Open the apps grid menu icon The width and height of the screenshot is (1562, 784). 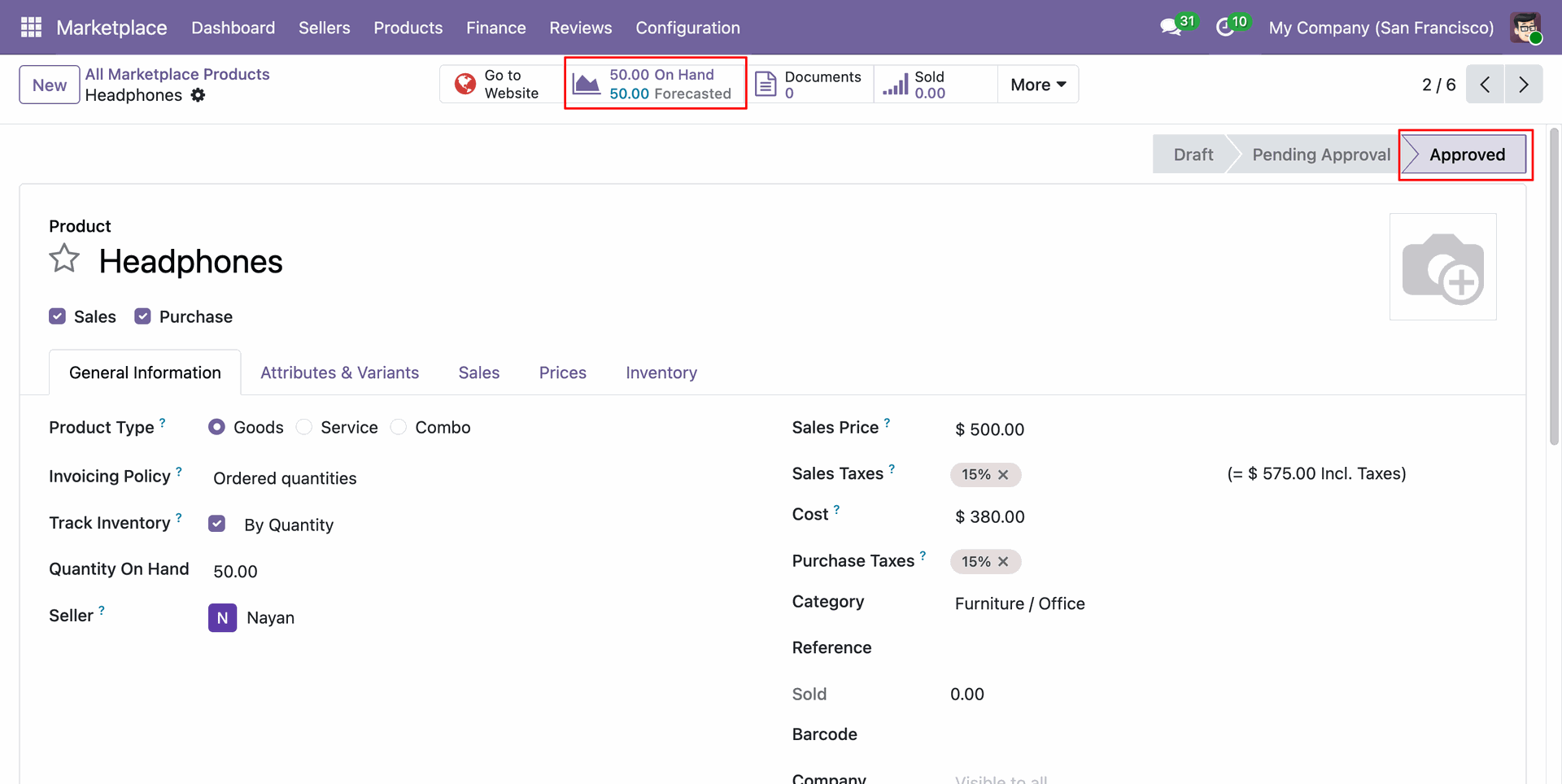click(31, 28)
